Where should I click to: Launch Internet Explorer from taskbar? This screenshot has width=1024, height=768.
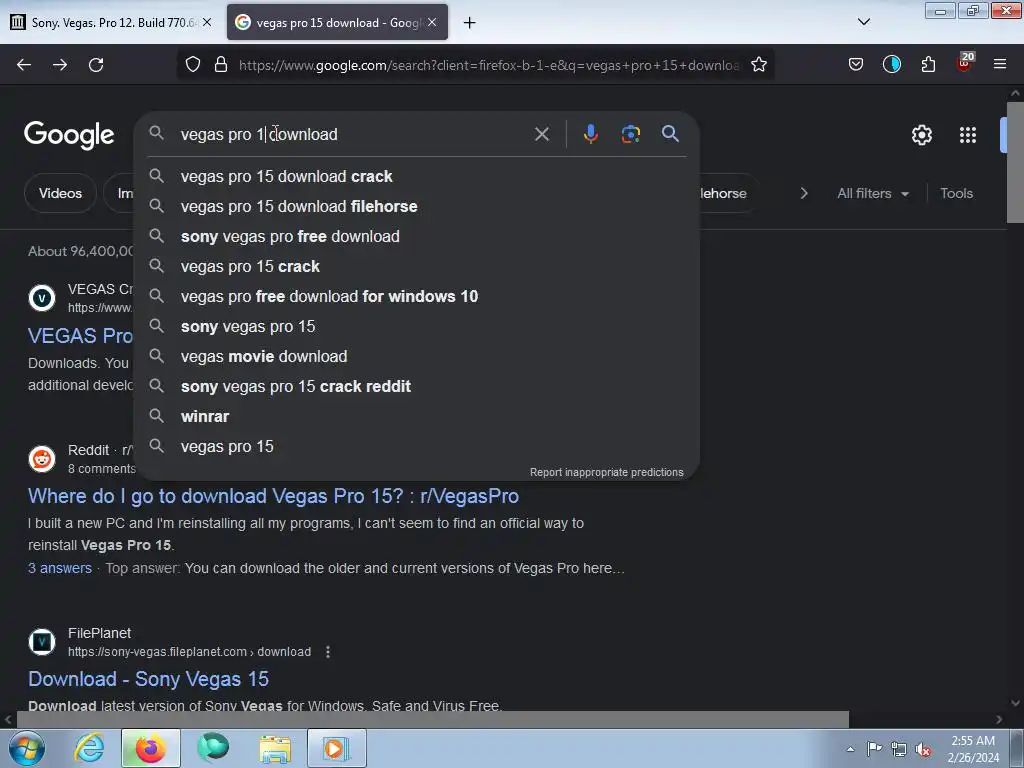click(x=88, y=748)
